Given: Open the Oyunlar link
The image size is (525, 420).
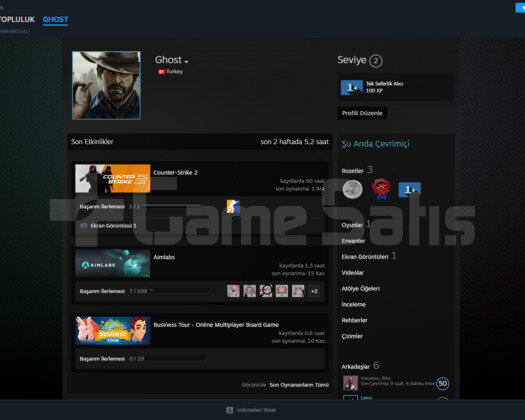Looking at the screenshot, I should 352,225.
